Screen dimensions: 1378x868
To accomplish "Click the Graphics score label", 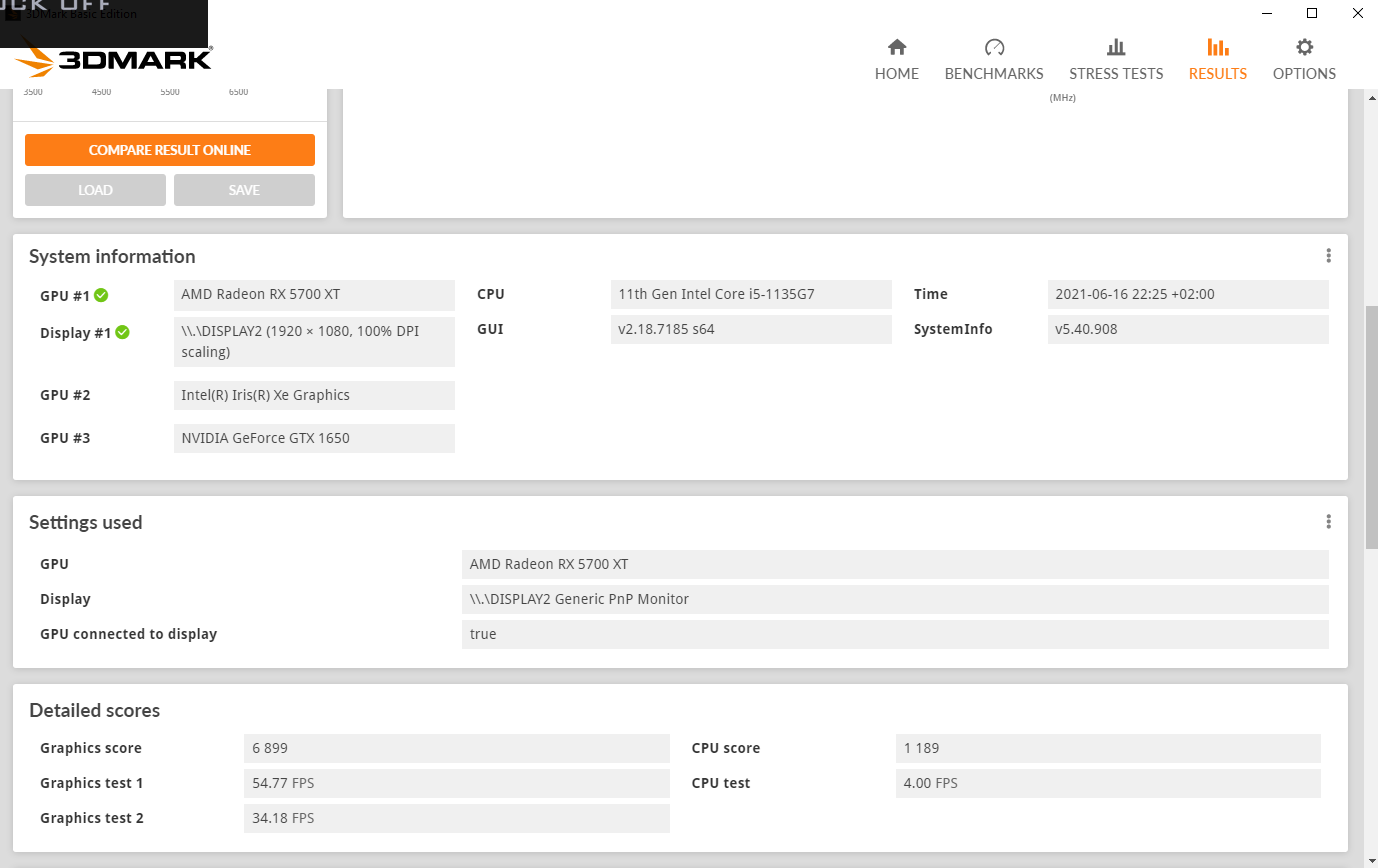I will (x=91, y=748).
